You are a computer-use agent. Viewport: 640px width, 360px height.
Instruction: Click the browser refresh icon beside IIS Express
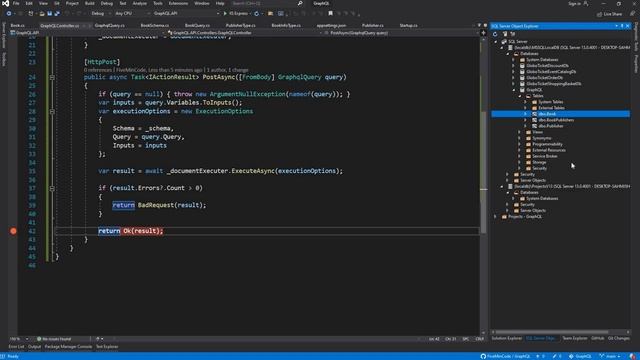[256, 13]
